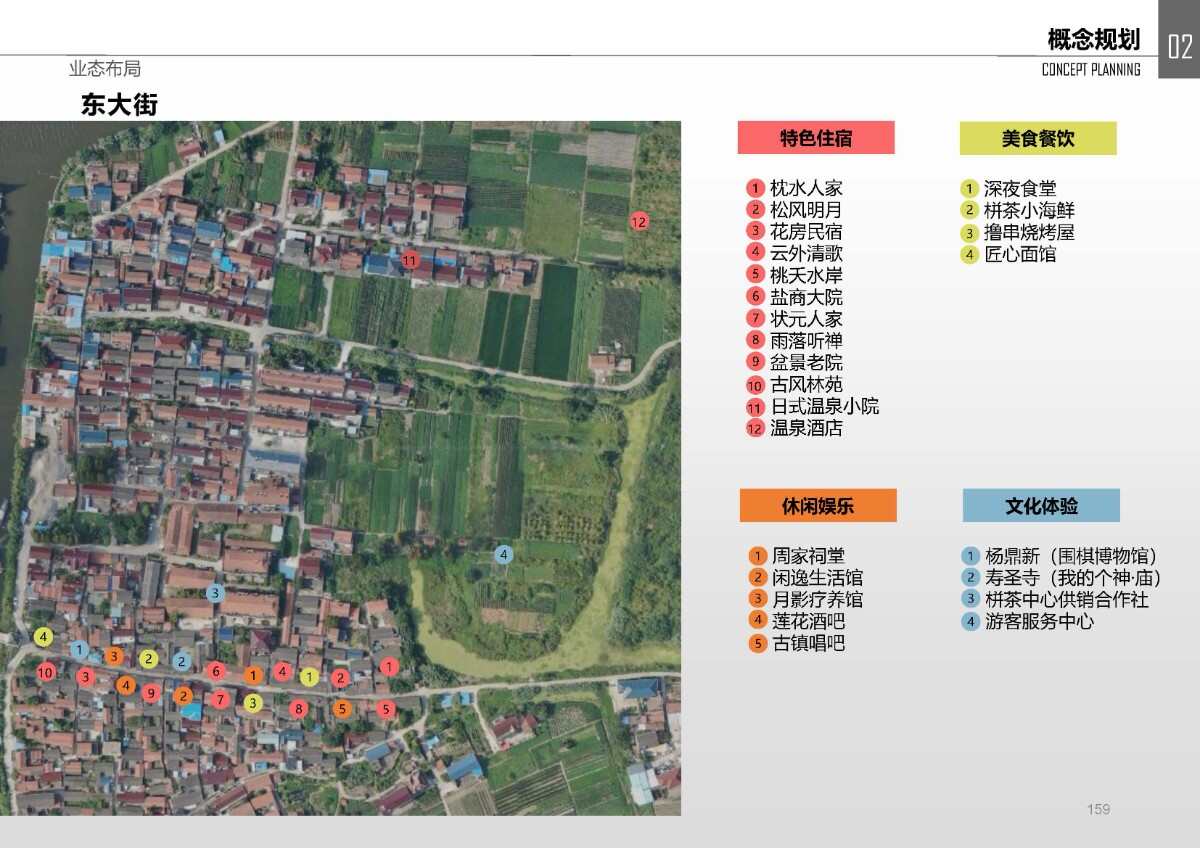Select red marker 11 on the map
This screenshot has height=848, width=1200.
tap(410, 260)
